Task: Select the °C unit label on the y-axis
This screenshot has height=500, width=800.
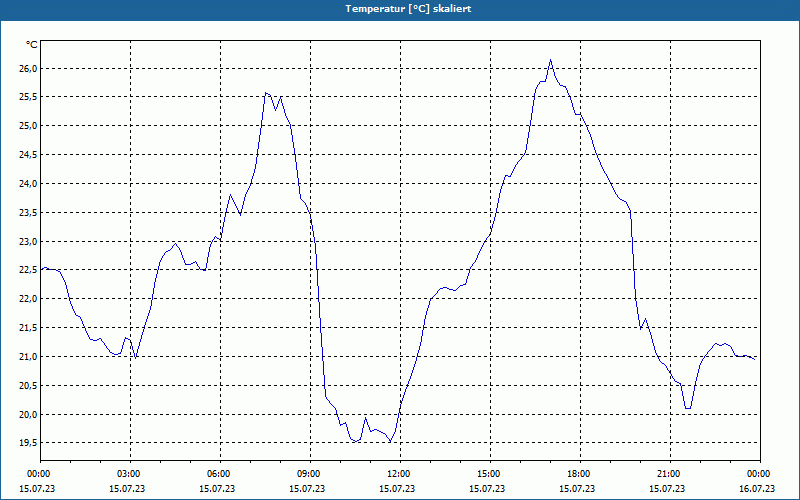Action: [32, 45]
